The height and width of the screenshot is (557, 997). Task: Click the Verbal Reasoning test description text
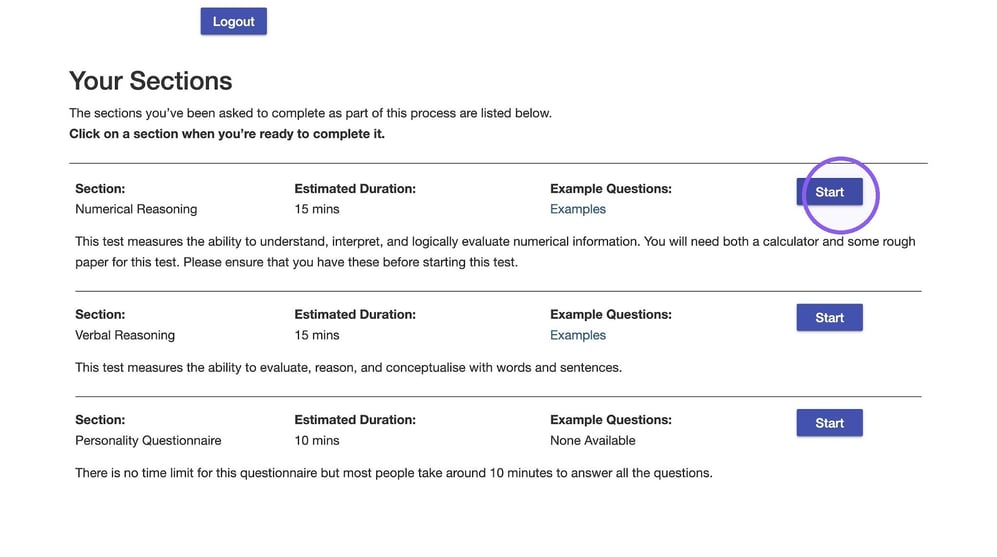(348, 368)
